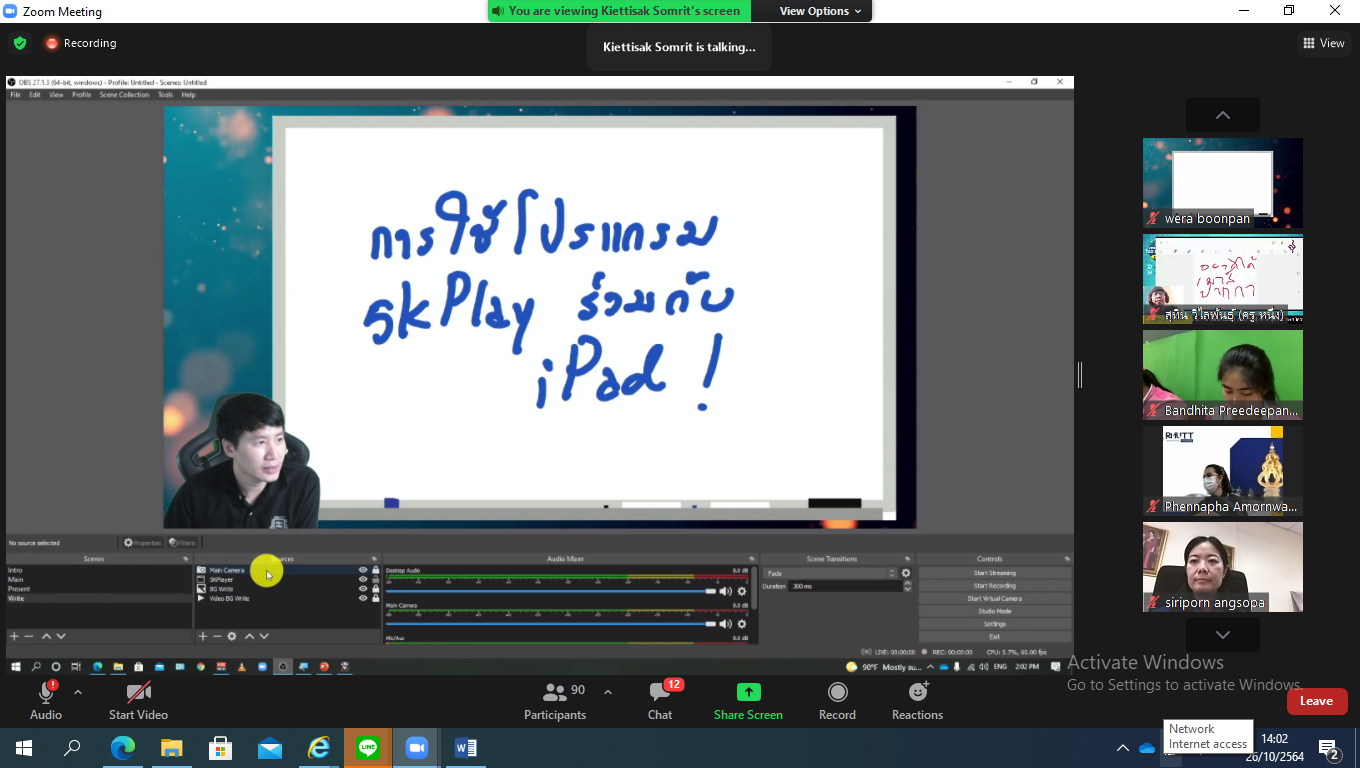Click Start Recording in OBS Controls
The image size is (1360, 768).
pyautogui.click(x=994, y=586)
